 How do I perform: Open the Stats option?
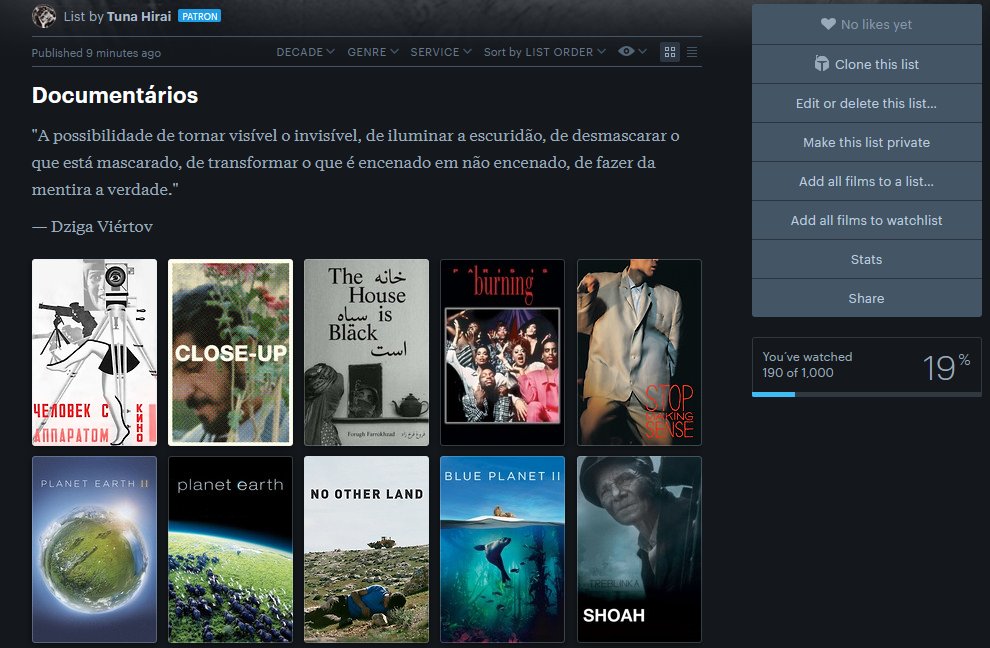point(866,259)
